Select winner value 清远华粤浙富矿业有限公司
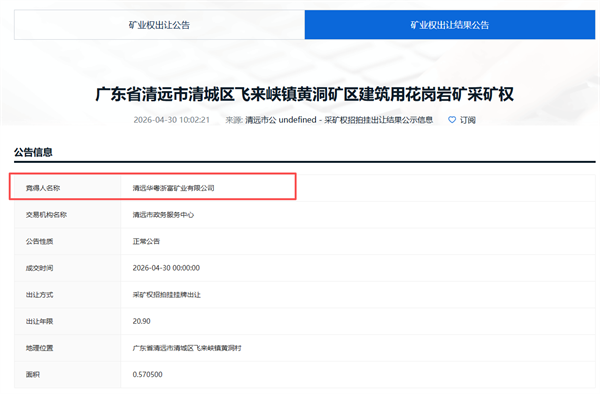The image size is (600, 394). (x=173, y=188)
